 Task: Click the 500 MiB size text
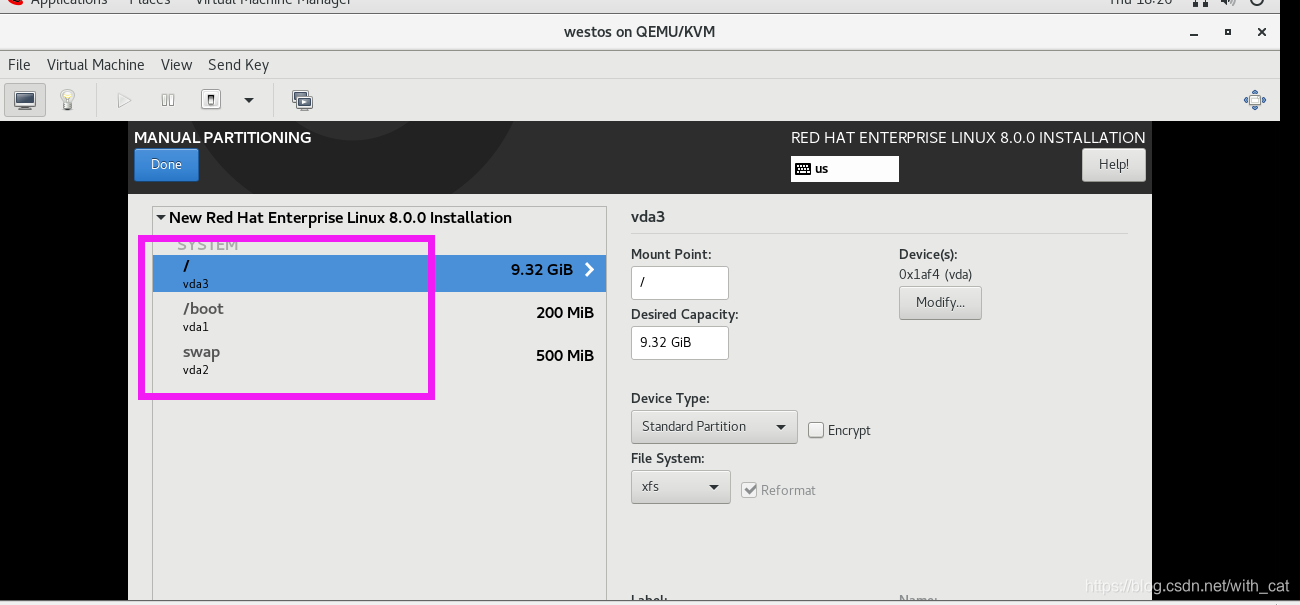(x=565, y=356)
